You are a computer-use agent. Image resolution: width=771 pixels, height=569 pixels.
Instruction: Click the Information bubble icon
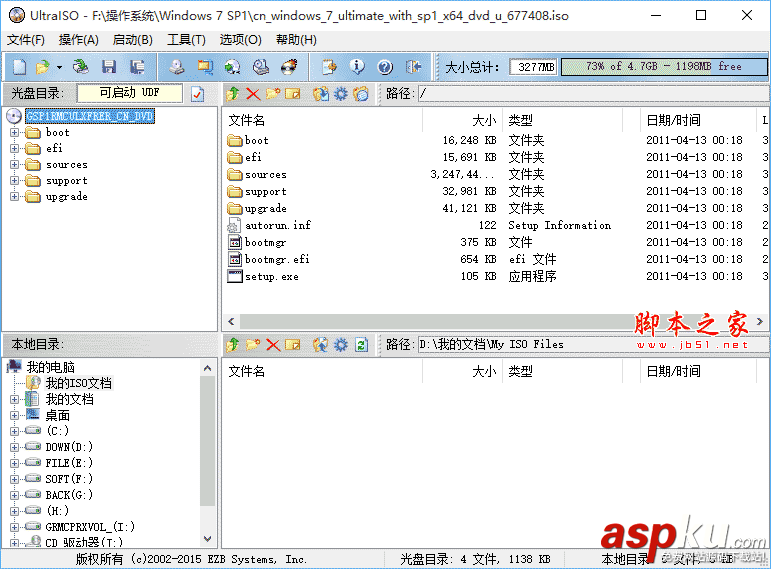357,66
